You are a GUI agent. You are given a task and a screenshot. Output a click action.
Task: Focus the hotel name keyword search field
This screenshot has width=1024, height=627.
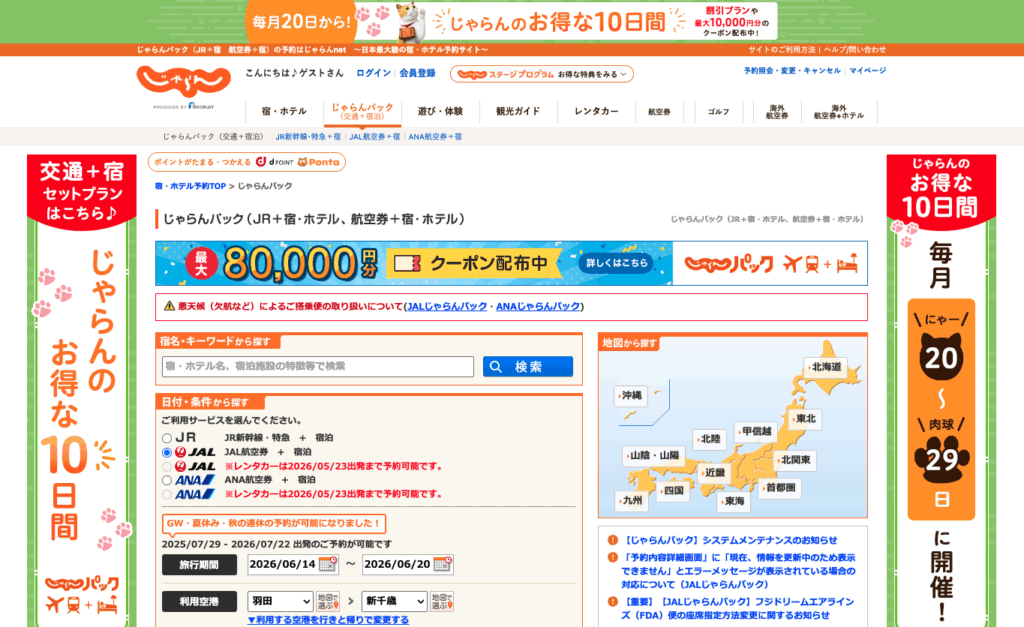coord(318,366)
